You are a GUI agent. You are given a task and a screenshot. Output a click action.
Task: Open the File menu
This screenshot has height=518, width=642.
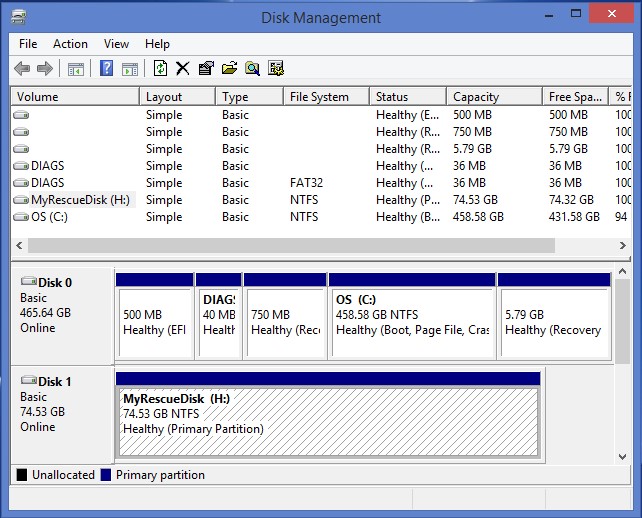pyautogui.click(x=28, y=44)
